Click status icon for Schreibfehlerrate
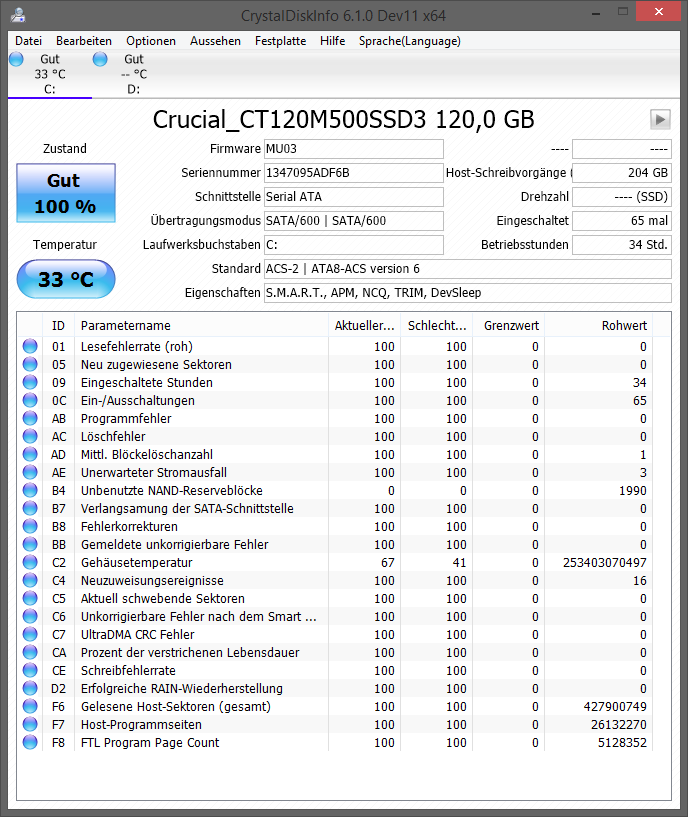Viewport: 688px width, 817px height. coord(30,670)
